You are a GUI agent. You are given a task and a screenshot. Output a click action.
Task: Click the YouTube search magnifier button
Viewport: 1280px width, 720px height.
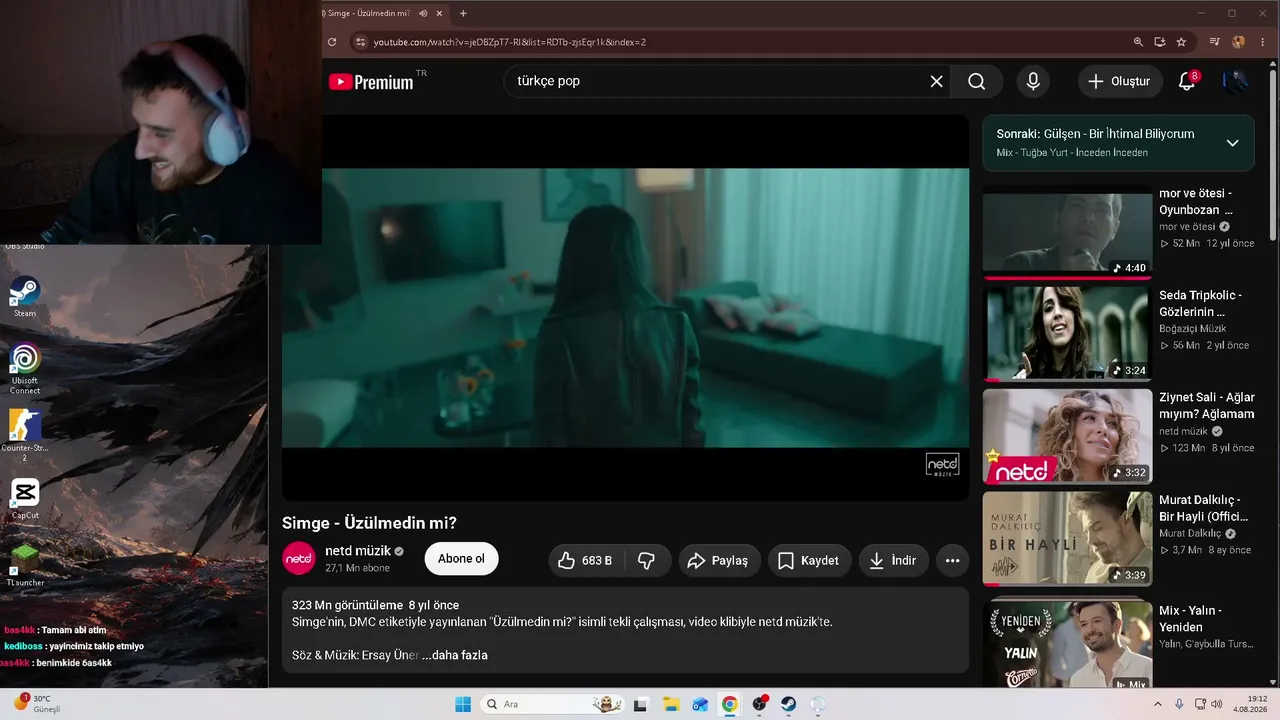[977, 81]
